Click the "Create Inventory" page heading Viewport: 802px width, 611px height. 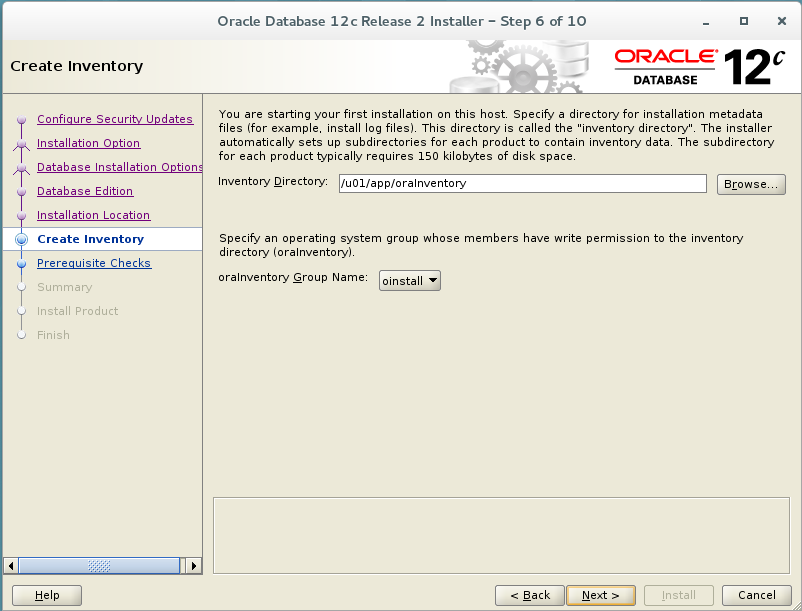(77, 66)
